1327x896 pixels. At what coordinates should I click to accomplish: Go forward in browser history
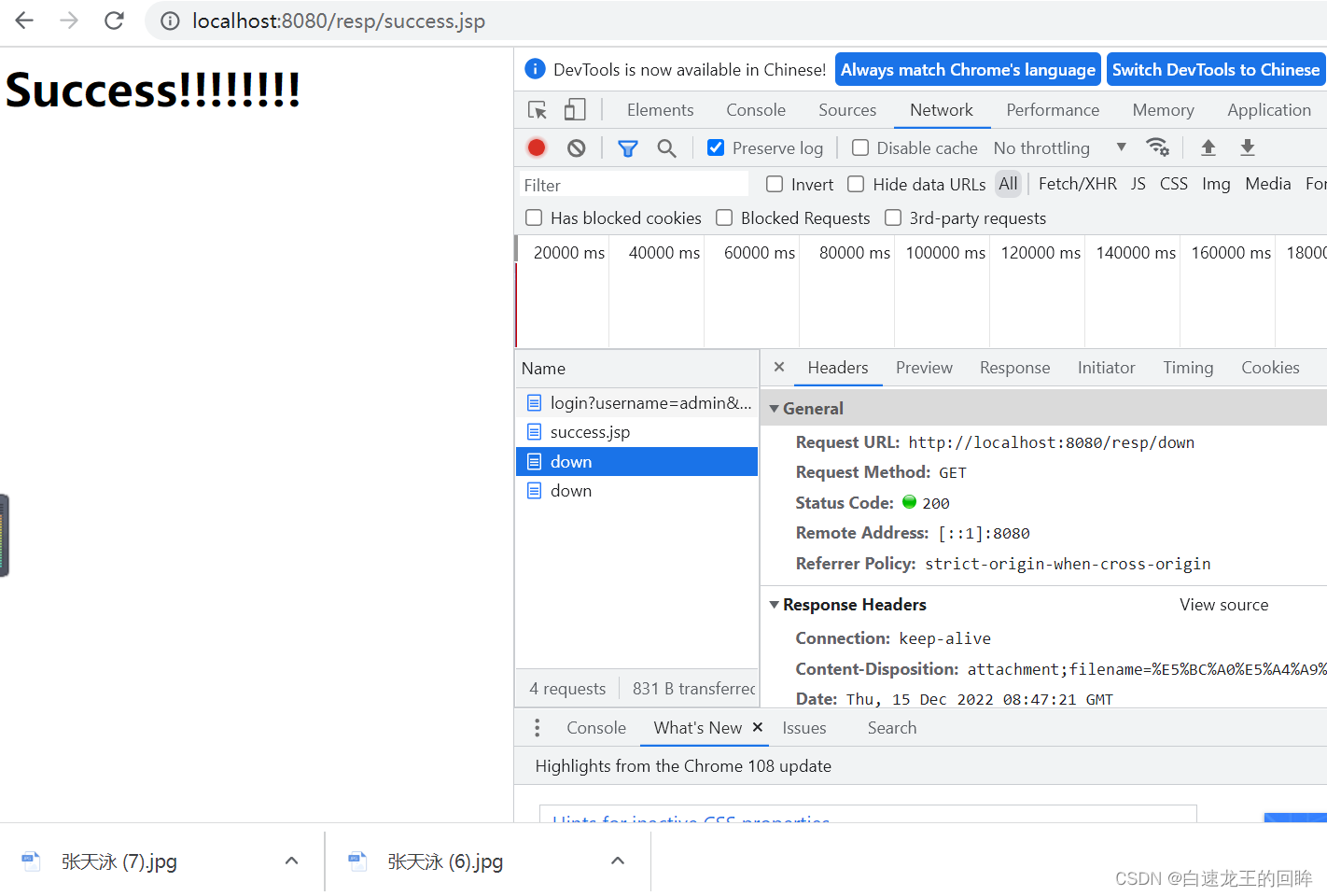tap(69, 21)
